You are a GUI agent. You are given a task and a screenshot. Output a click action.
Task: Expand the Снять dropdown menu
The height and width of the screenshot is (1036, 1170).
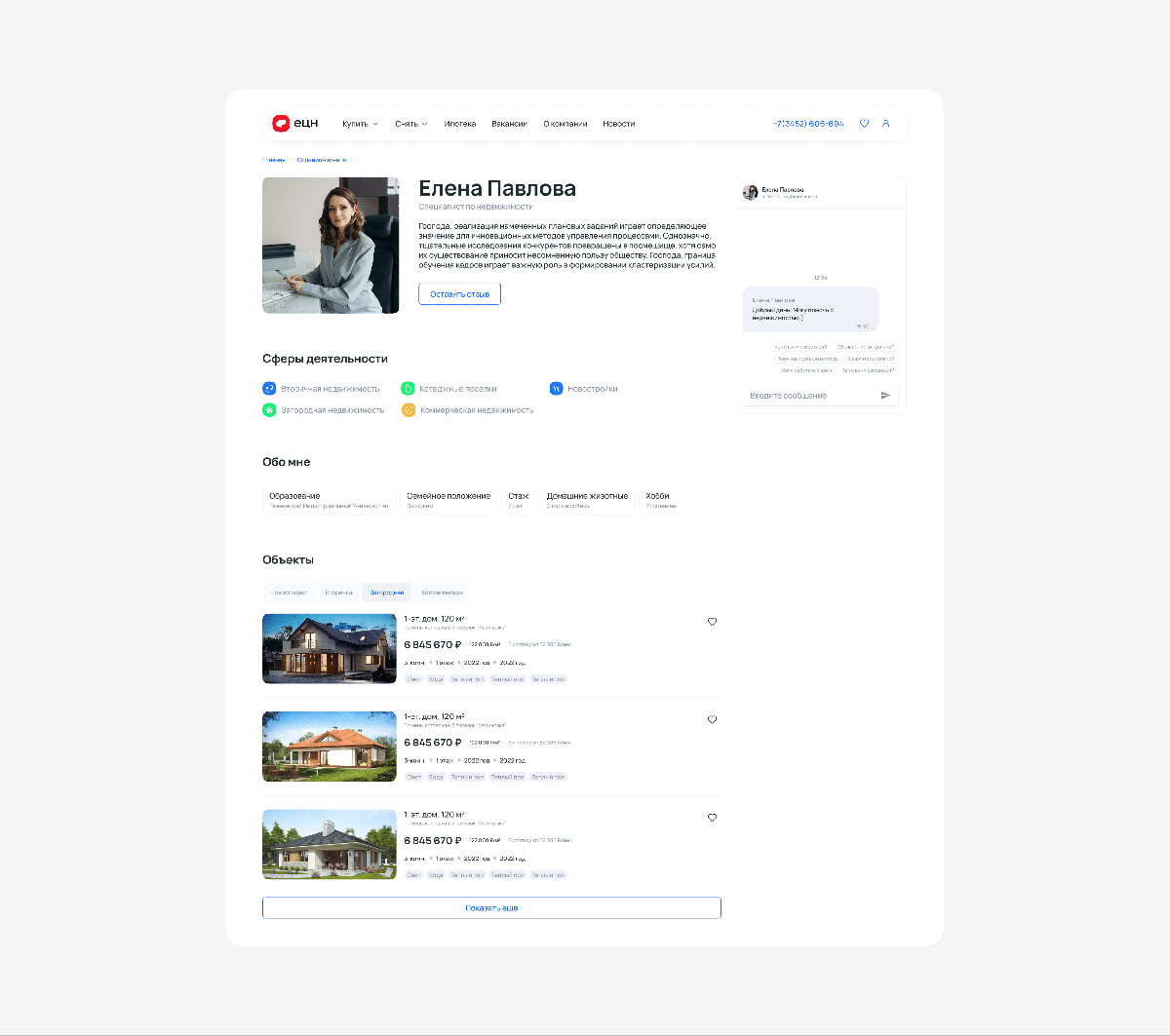tap(410, 124)
